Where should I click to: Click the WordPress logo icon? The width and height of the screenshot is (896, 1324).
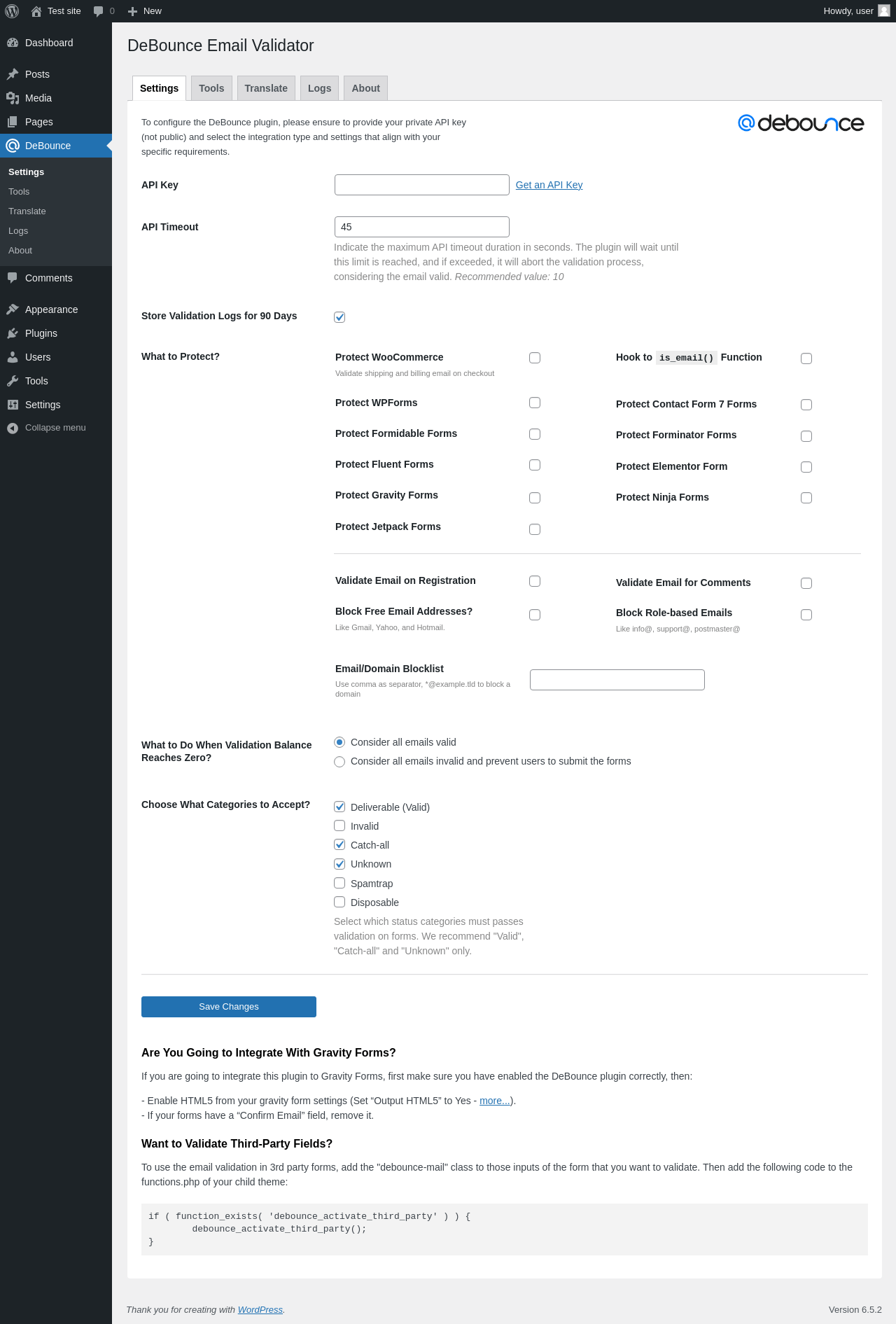coord(12,11)
